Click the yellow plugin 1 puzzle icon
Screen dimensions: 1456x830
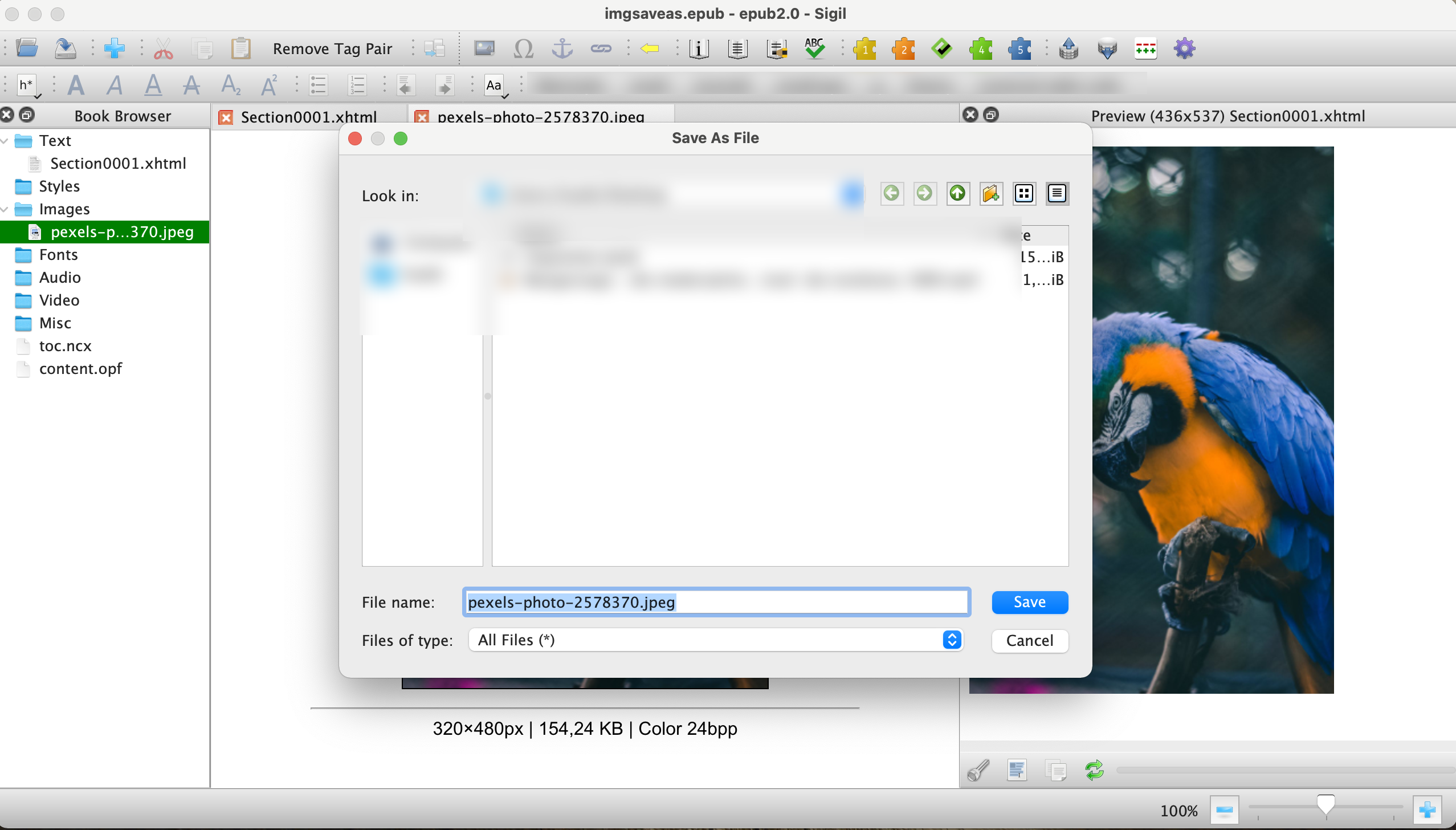pyautogui.click(x=864, y=48)
